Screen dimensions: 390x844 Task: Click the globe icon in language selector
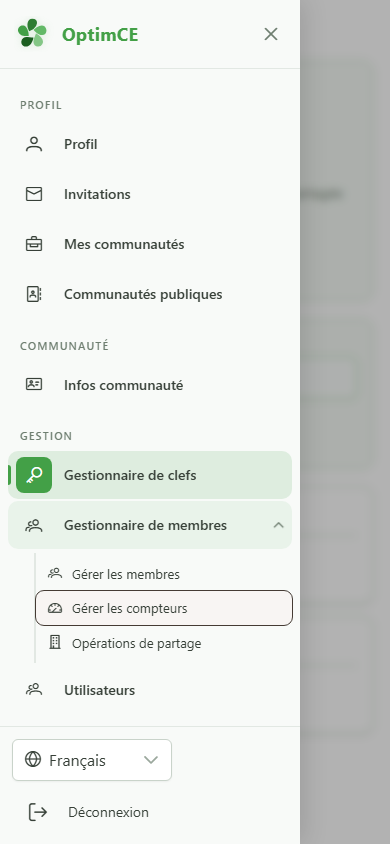click(33, 759)
